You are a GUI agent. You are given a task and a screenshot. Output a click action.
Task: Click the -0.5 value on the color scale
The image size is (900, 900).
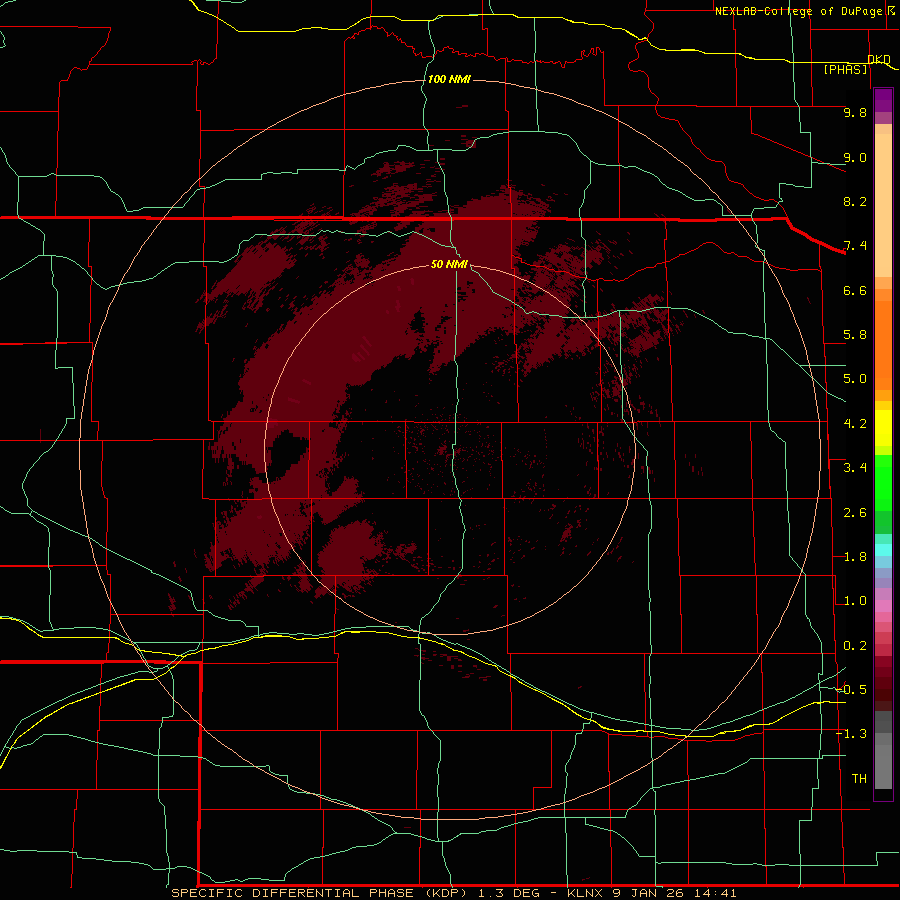point(851,689)
